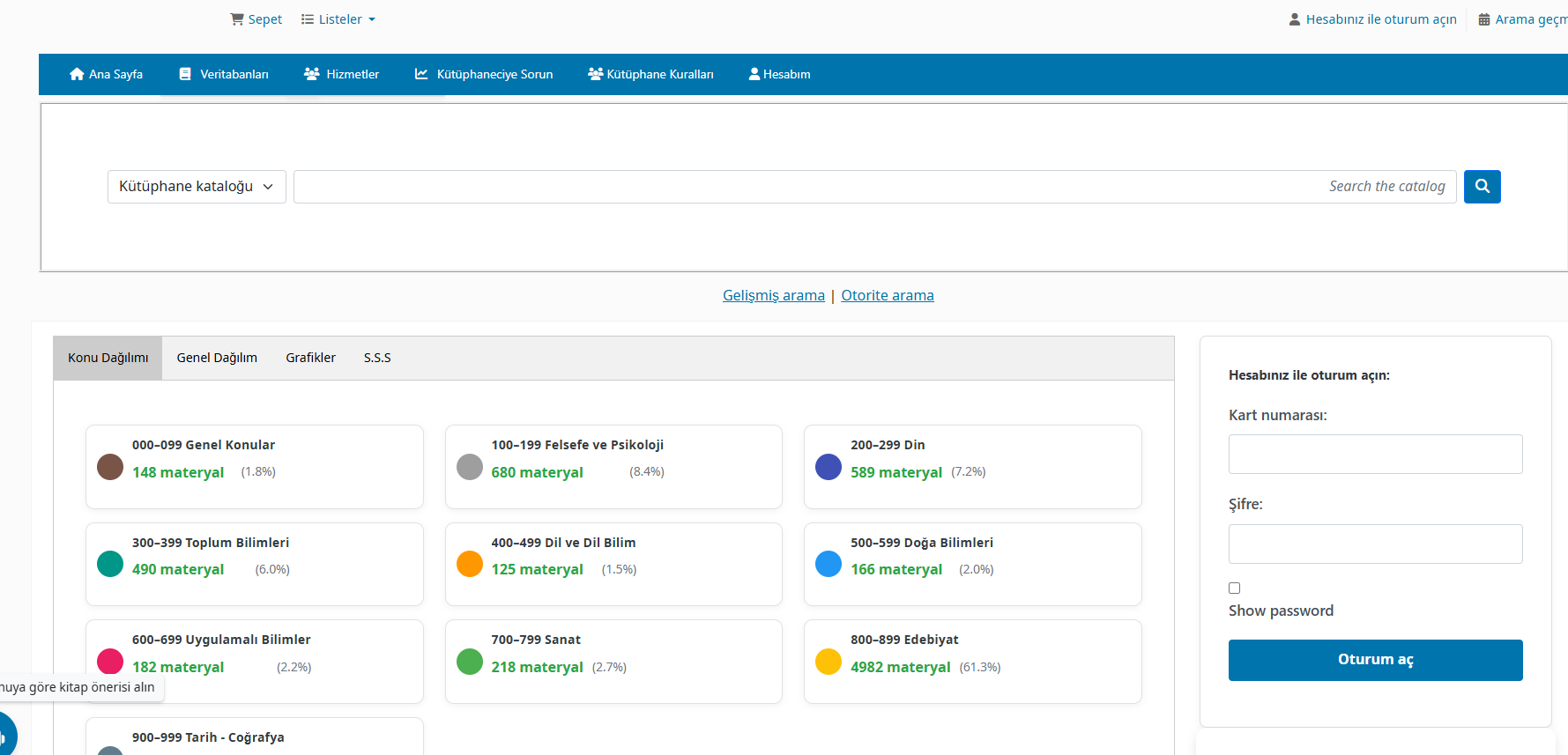Click the Kütüphaneciye Sorun chart icon

click(421, 74)
